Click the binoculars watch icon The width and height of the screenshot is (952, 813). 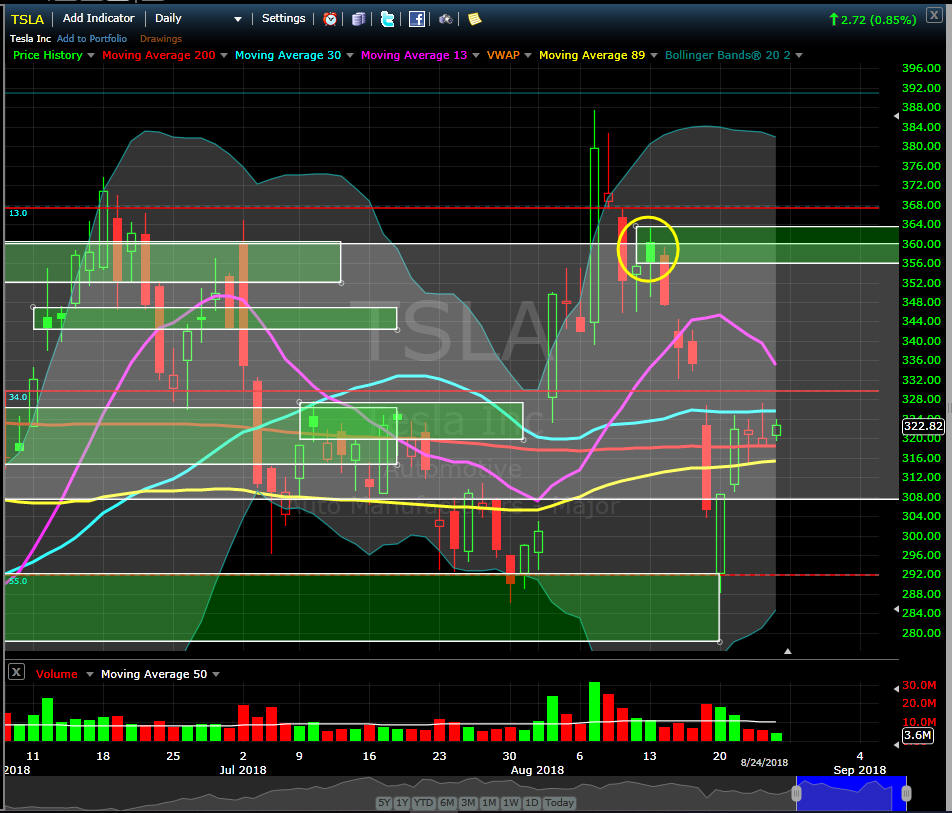pos(446,19)
